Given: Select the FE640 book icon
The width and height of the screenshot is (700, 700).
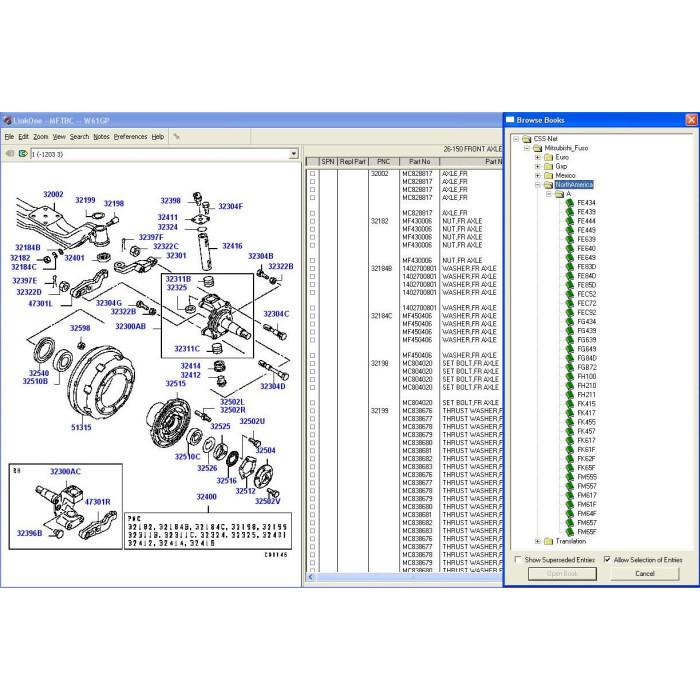Looking at the screenshot, I should pyautogui.click(x=569, y=249).
